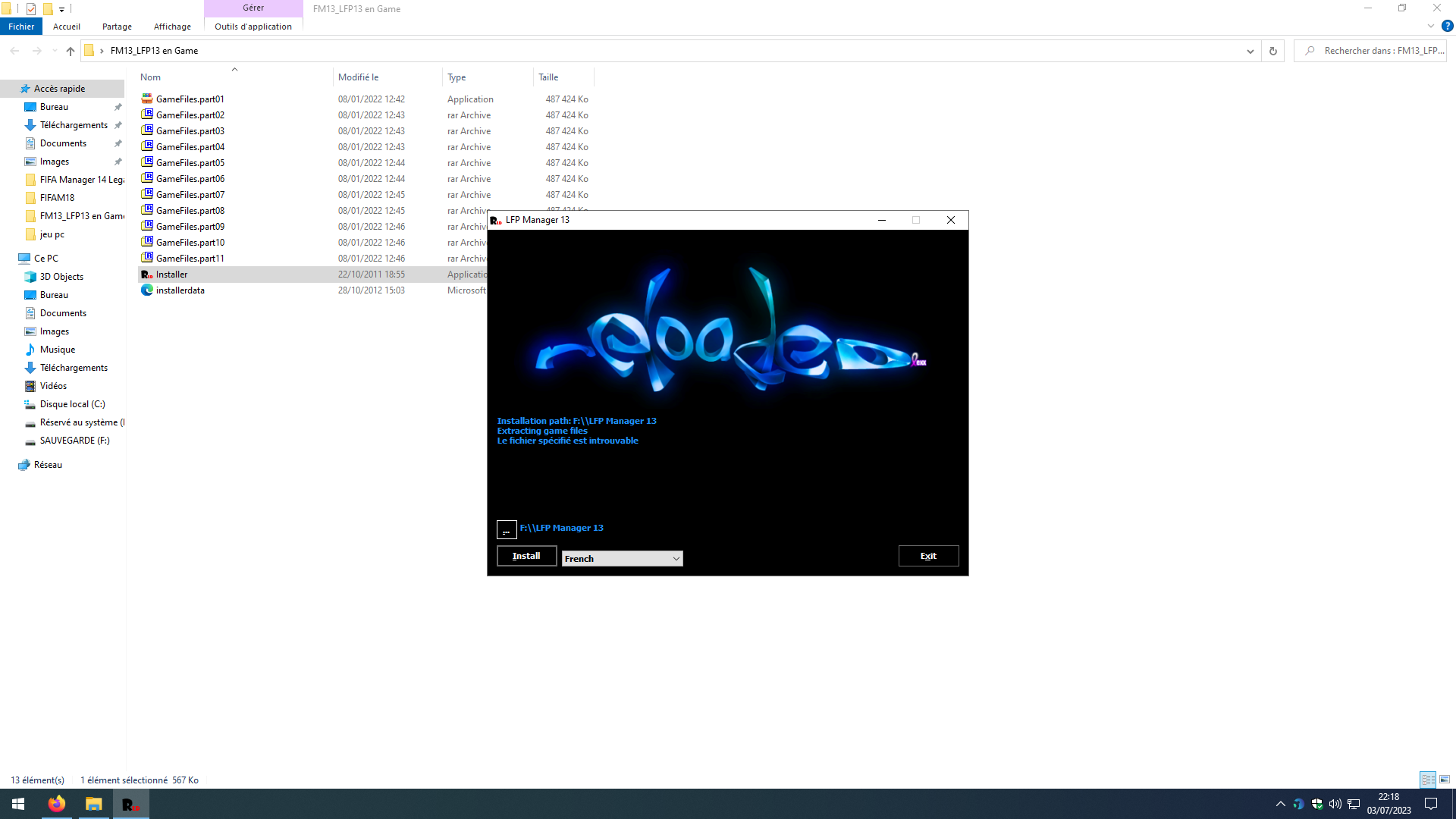Show hidden system tray icons
The height and width of the screenshot is (819, 1456).
pos(1281,804)
